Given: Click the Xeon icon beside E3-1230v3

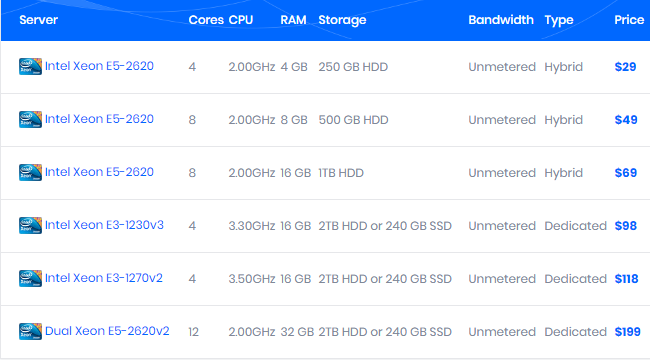Looking at the screenshot, I should 30,226.
